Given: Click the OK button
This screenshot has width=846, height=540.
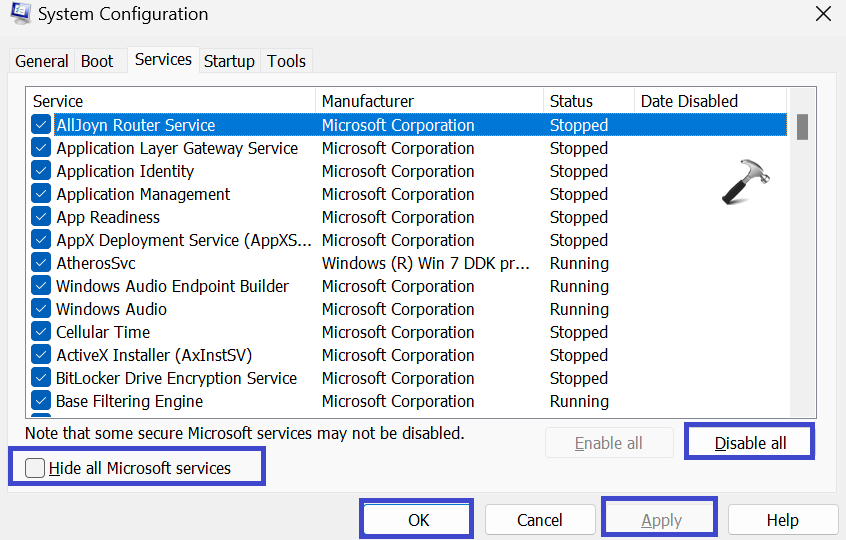Looking at the screenshot, I should click(x=418, y=520).
